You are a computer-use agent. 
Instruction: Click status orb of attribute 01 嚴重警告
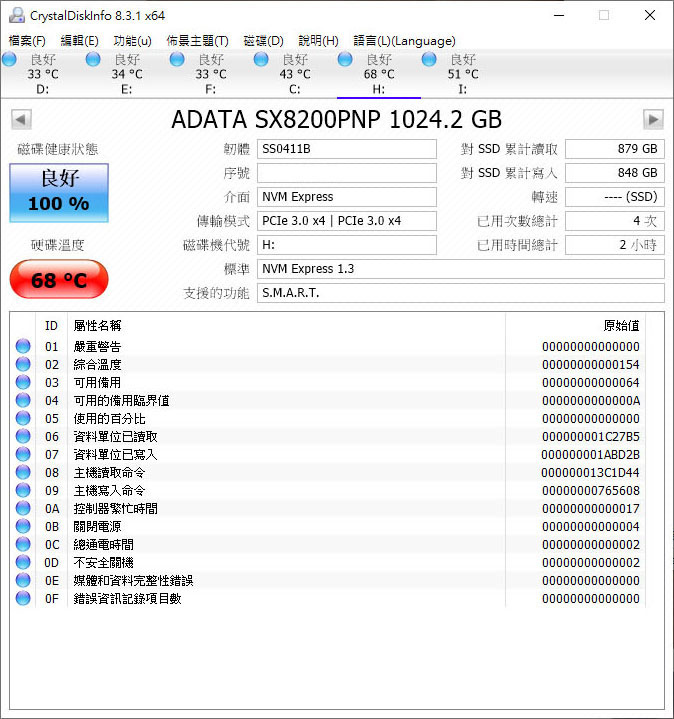tap(23, 346)
